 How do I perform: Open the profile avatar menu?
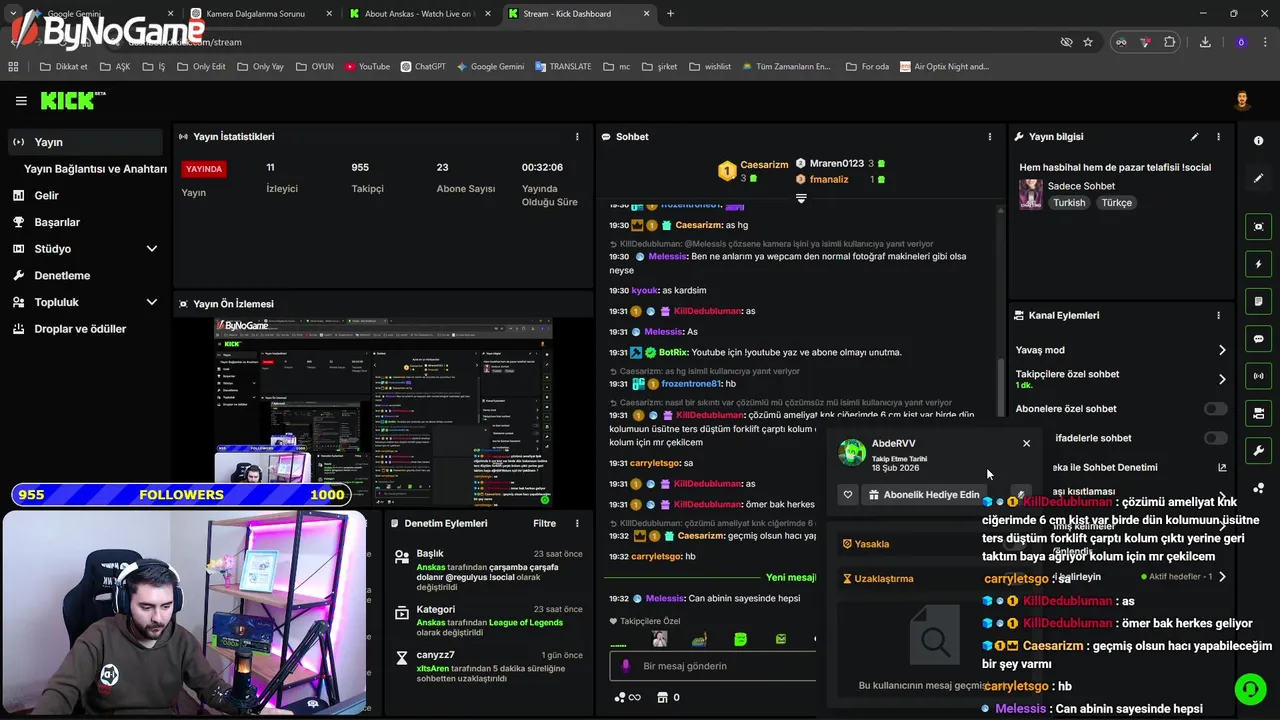(1242, 101)
